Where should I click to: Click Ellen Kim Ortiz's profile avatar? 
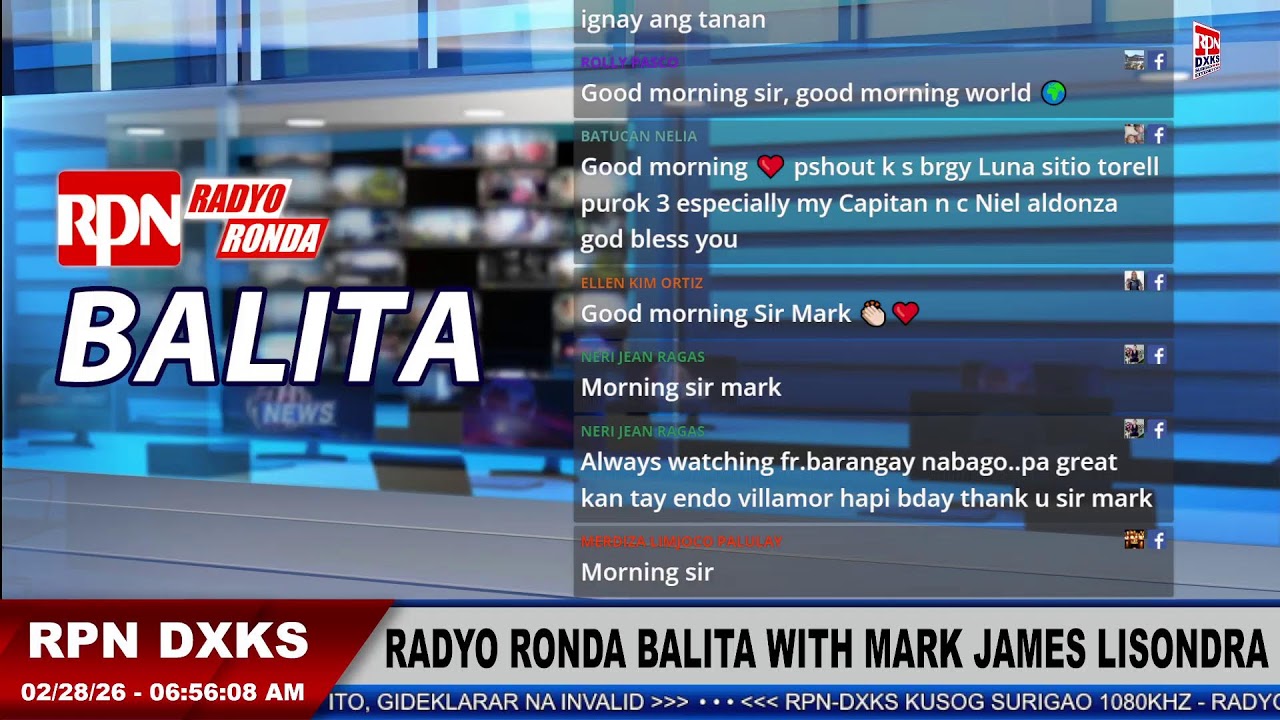click(1134, 282)
